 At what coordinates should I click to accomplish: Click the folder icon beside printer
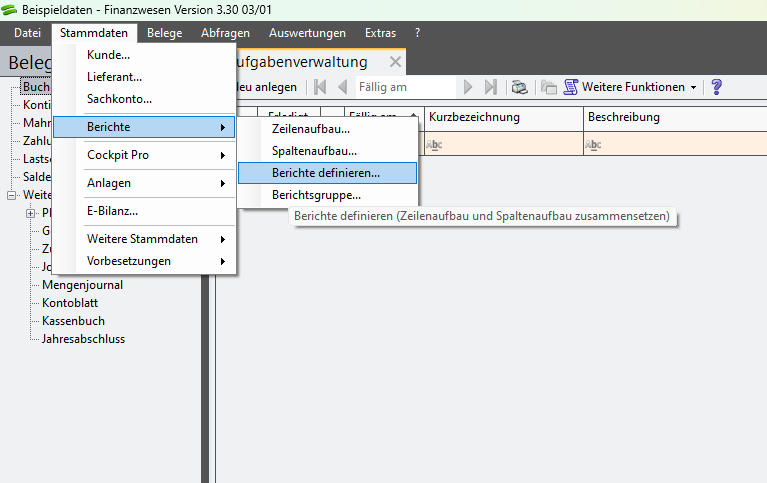click(x=549, y=87)
